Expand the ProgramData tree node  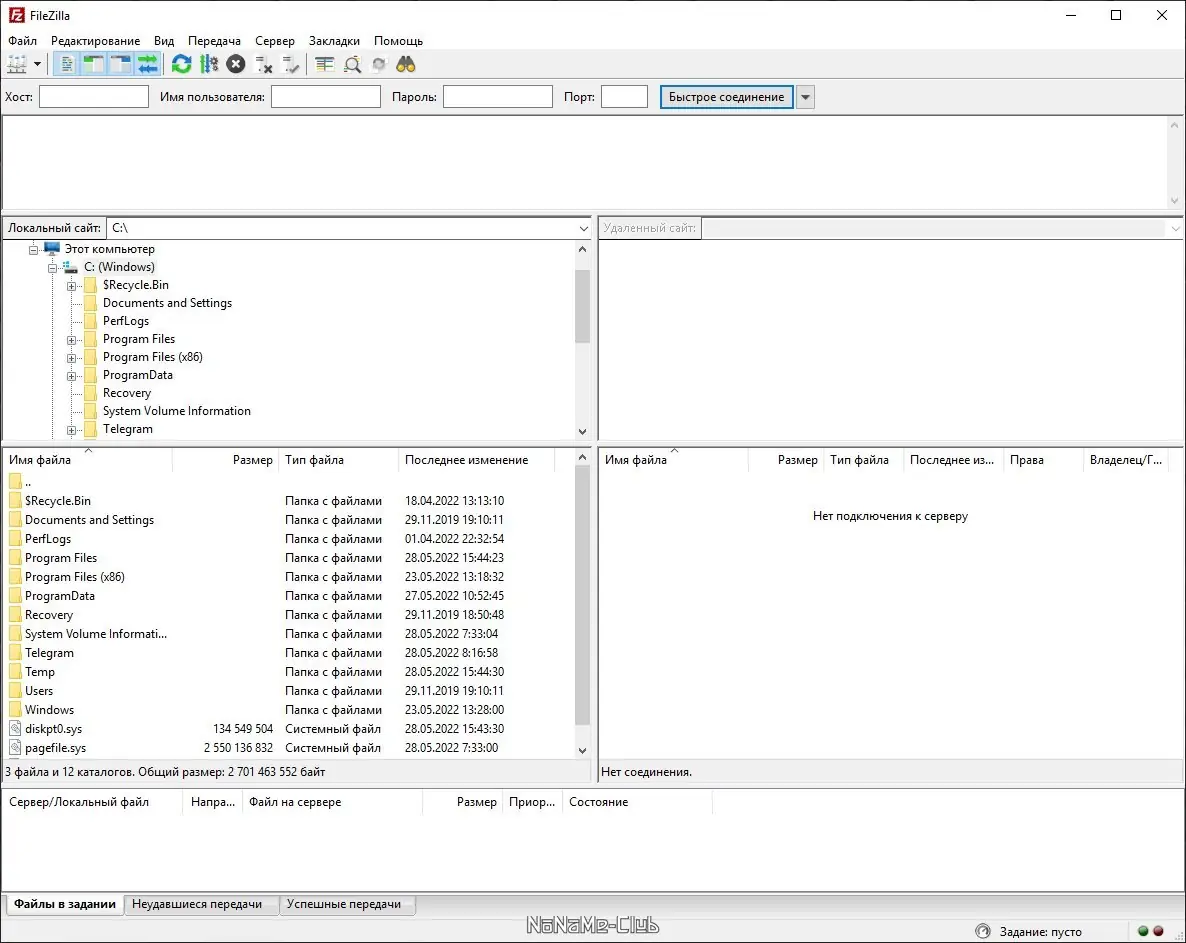(71, 376)
